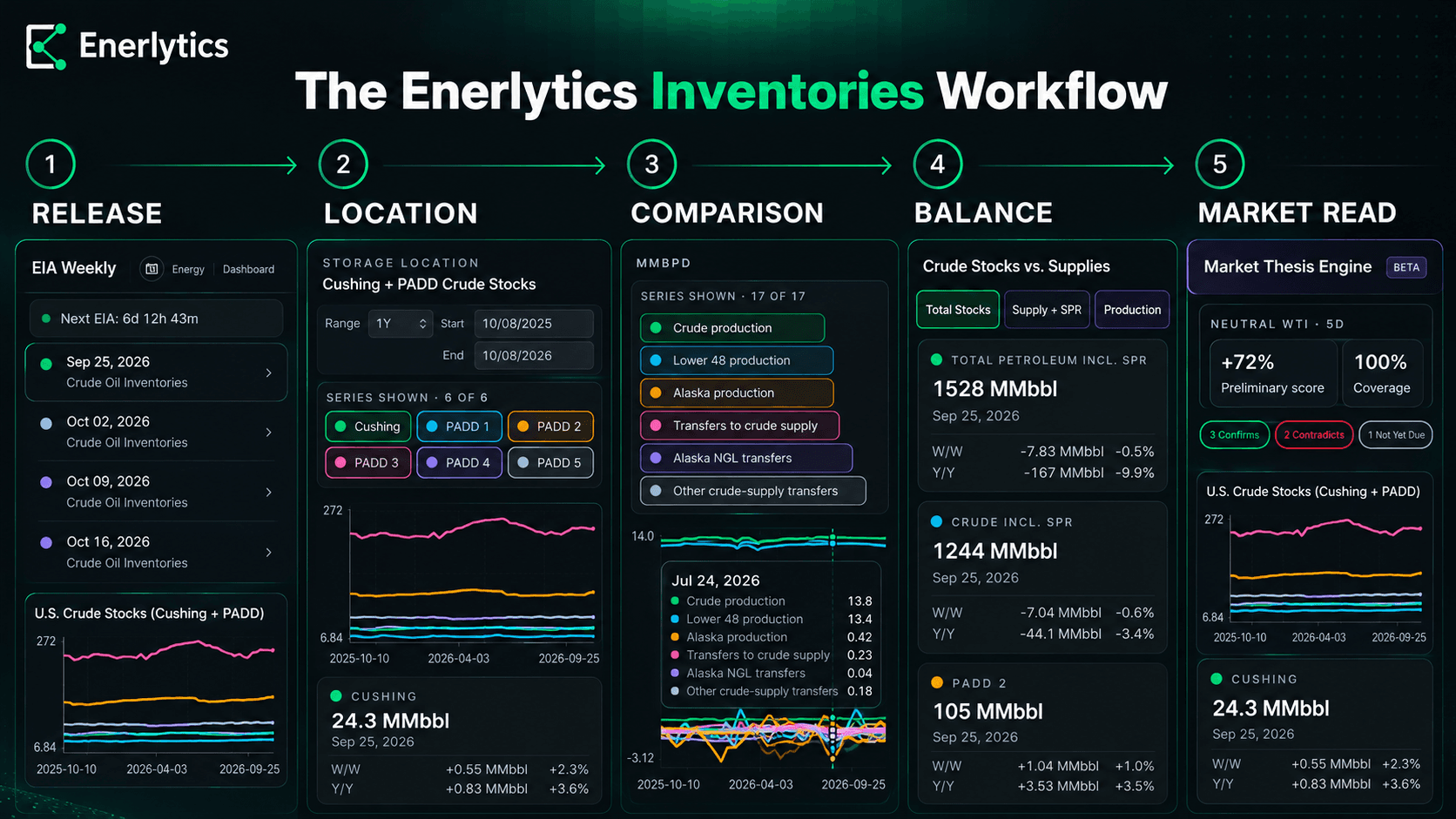Expand the Oct 16, 2026 release chevron
The width and height of the screenshot is (1456, 819).
[268, 552]
